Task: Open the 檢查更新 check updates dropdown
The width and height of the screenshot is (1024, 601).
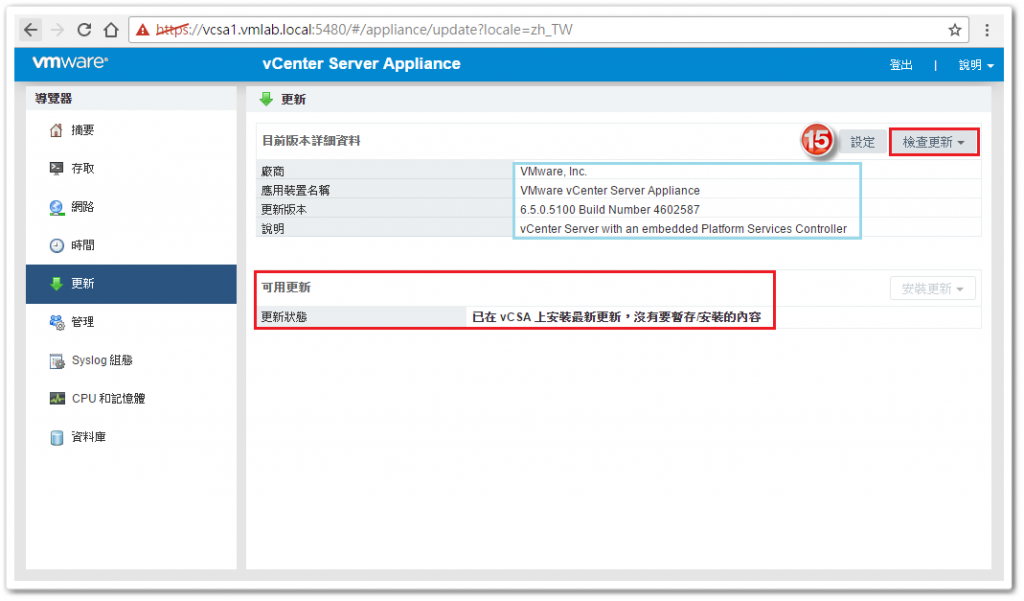Action: click(934, 142)
